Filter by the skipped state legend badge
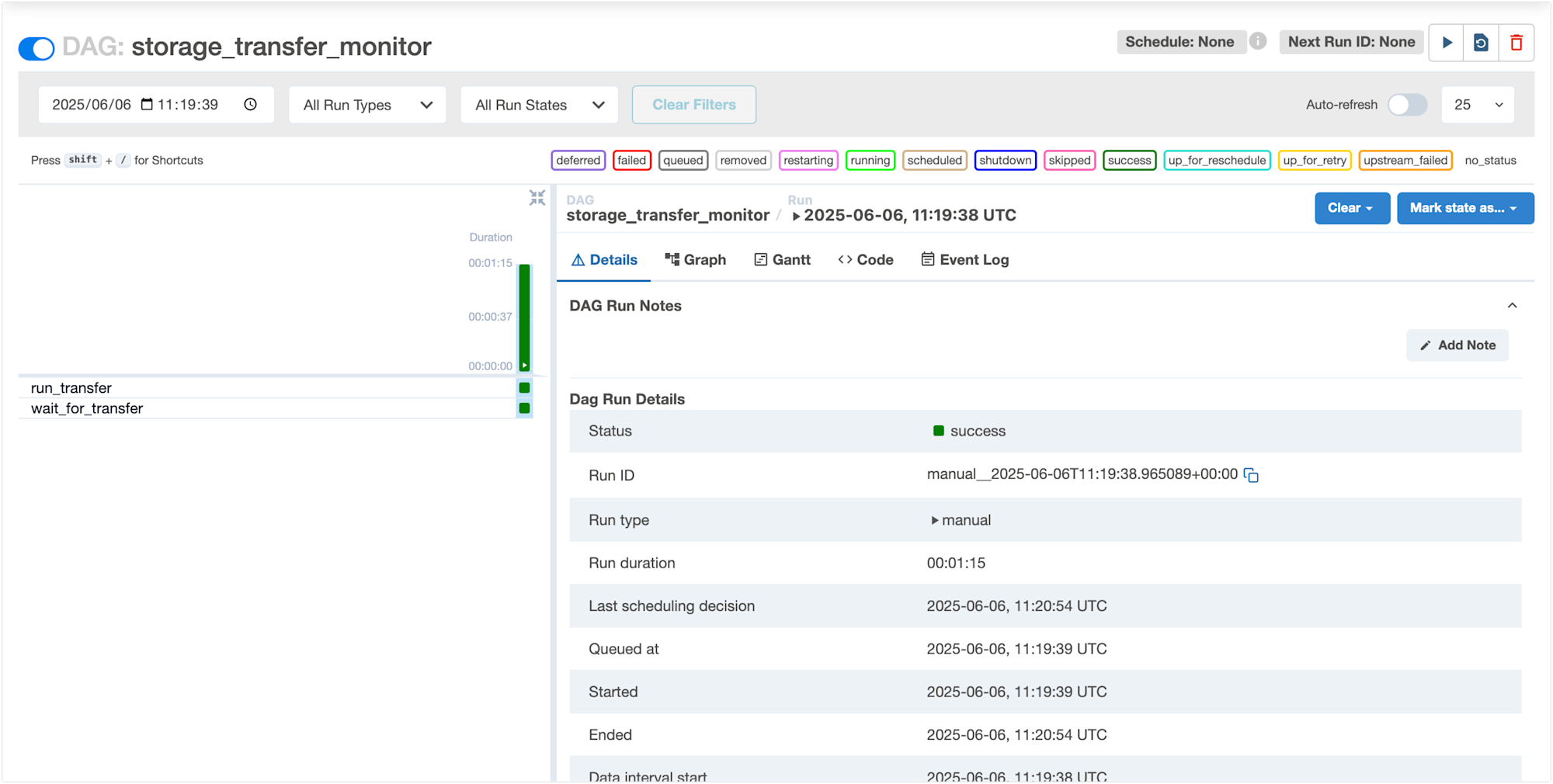The image size is (1553, 784). click(1070, 161)
